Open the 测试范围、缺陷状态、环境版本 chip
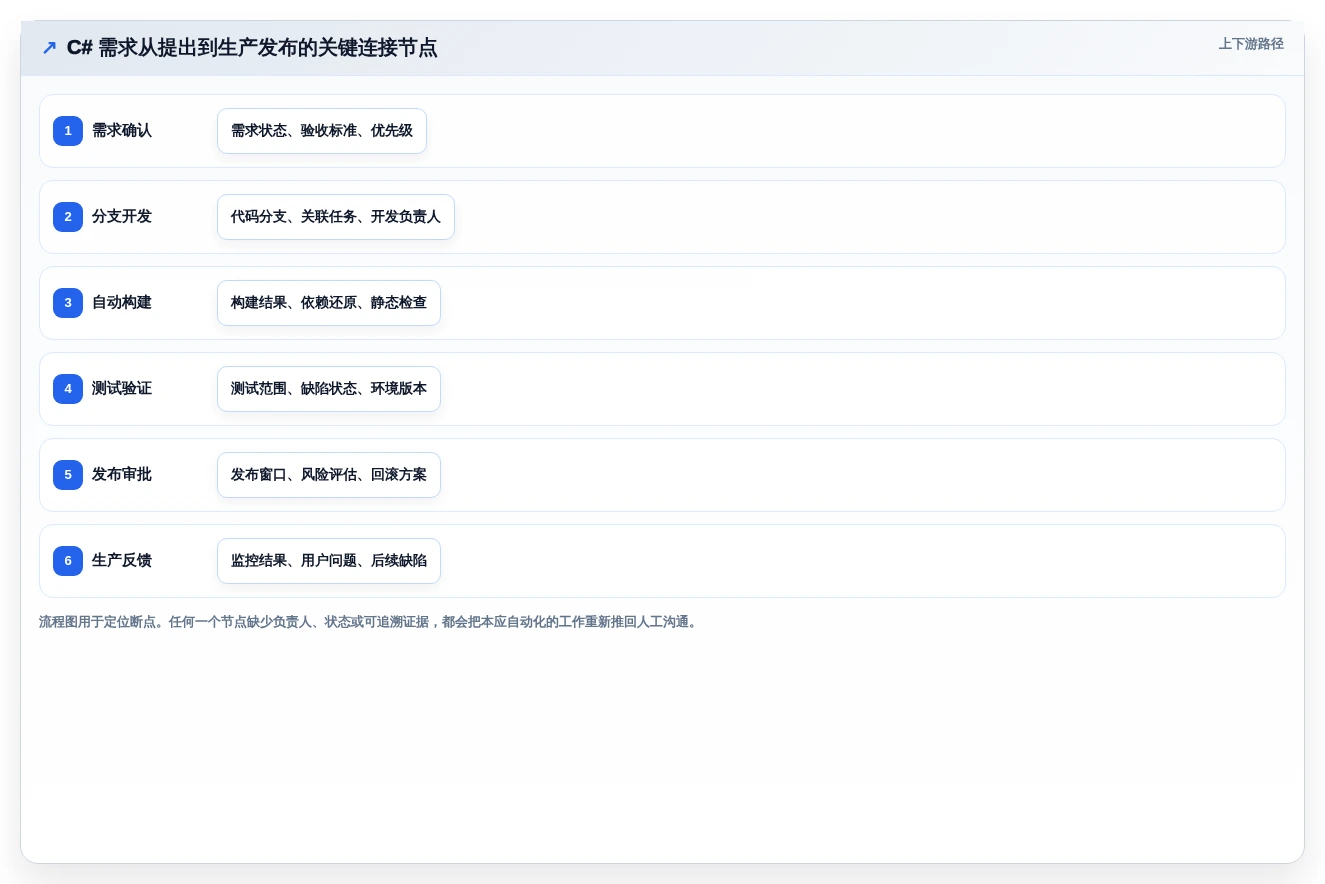 tap(329, 389)
